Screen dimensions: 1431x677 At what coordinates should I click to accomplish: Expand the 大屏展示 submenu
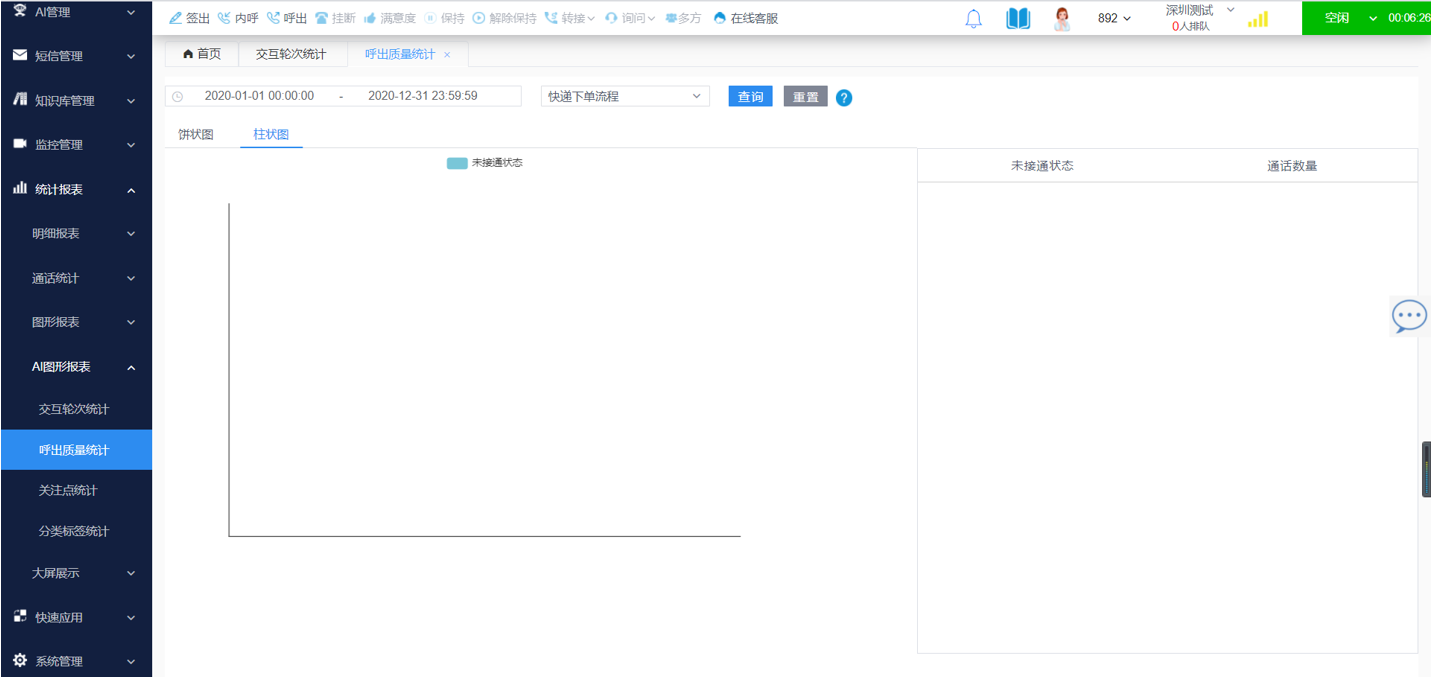click(x=76, y=573)
